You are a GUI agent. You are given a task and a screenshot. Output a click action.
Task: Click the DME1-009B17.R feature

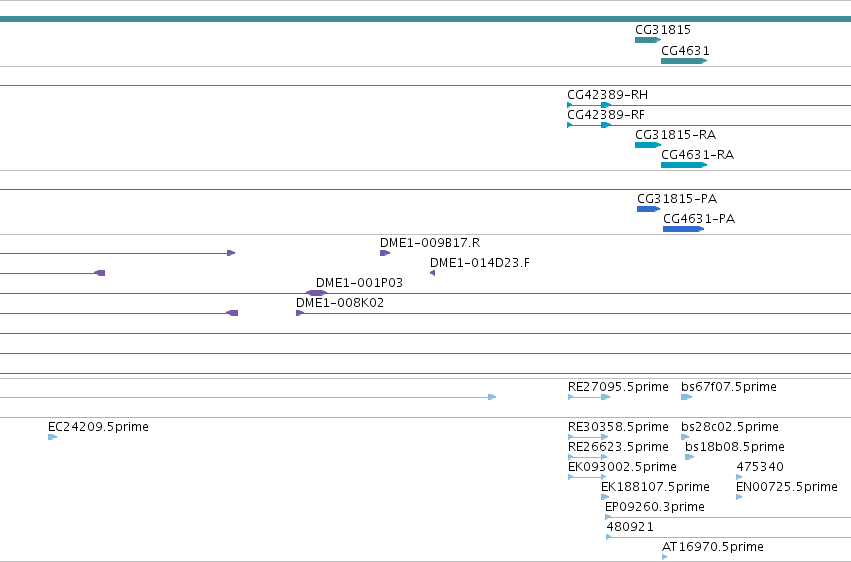(x=430, y=243)
